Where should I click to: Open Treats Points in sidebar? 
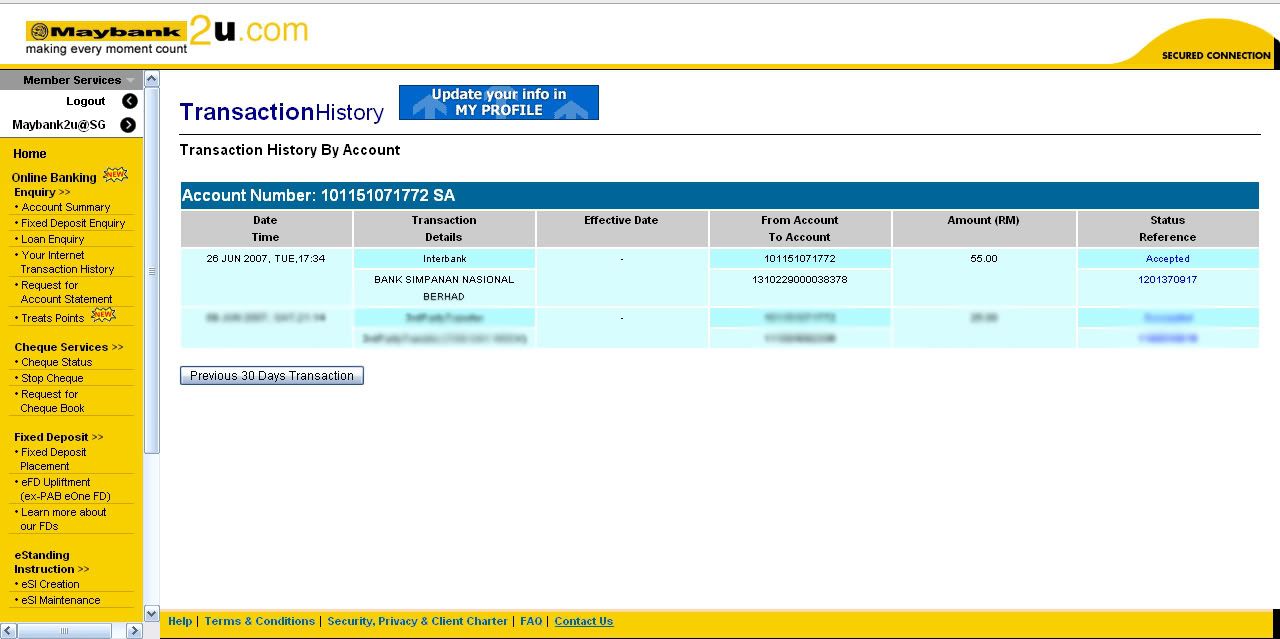click(52, 318)
